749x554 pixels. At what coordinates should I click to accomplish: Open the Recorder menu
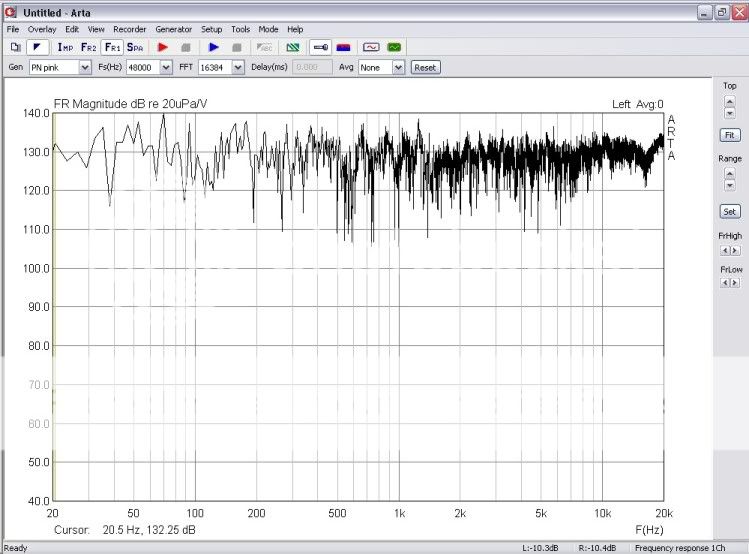point(129,30)
